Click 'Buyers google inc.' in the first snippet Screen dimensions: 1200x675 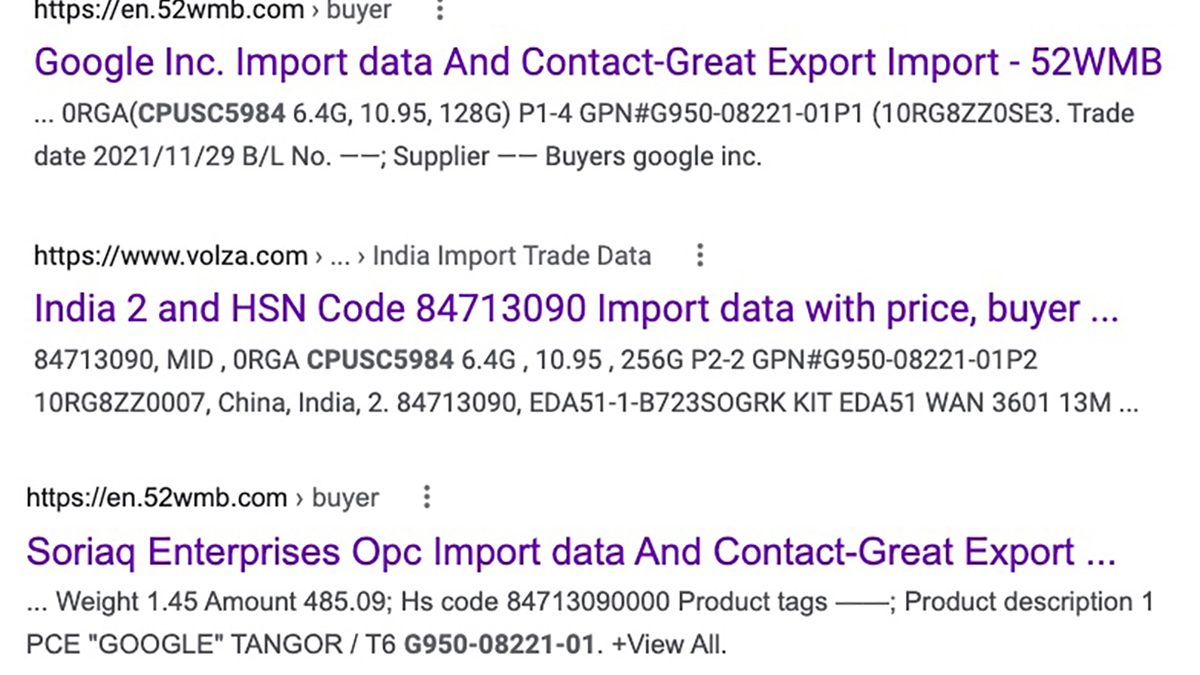(653, 157)
